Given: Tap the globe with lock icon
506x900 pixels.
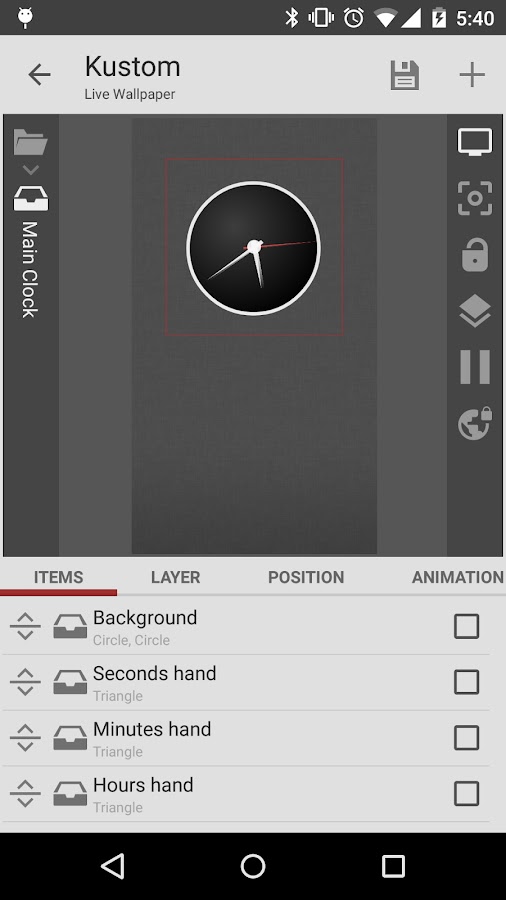Looking at the screenshot, I should pos(475,423).
